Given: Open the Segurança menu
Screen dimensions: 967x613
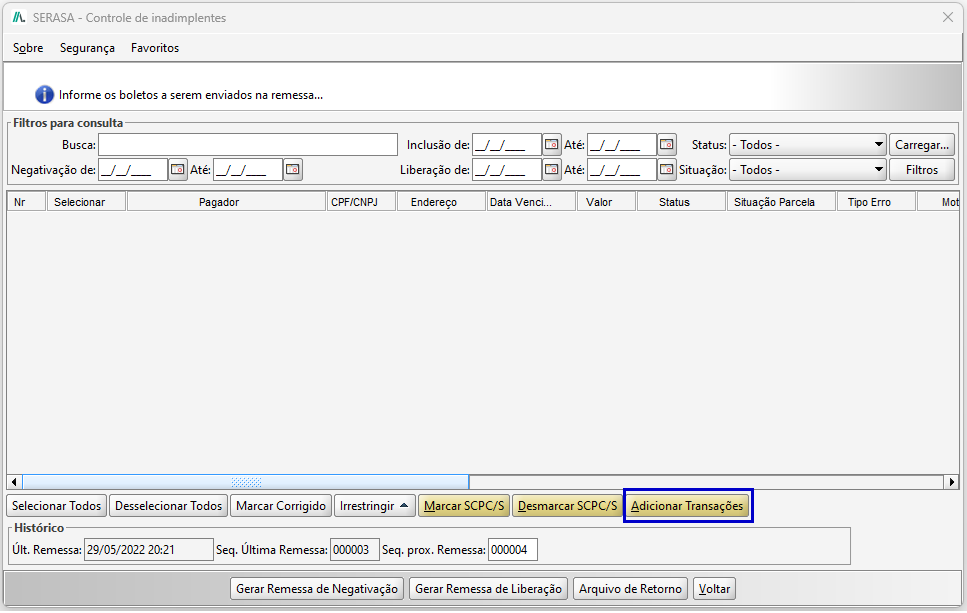Looking at the screenshot, I should [x=87, y=48].
